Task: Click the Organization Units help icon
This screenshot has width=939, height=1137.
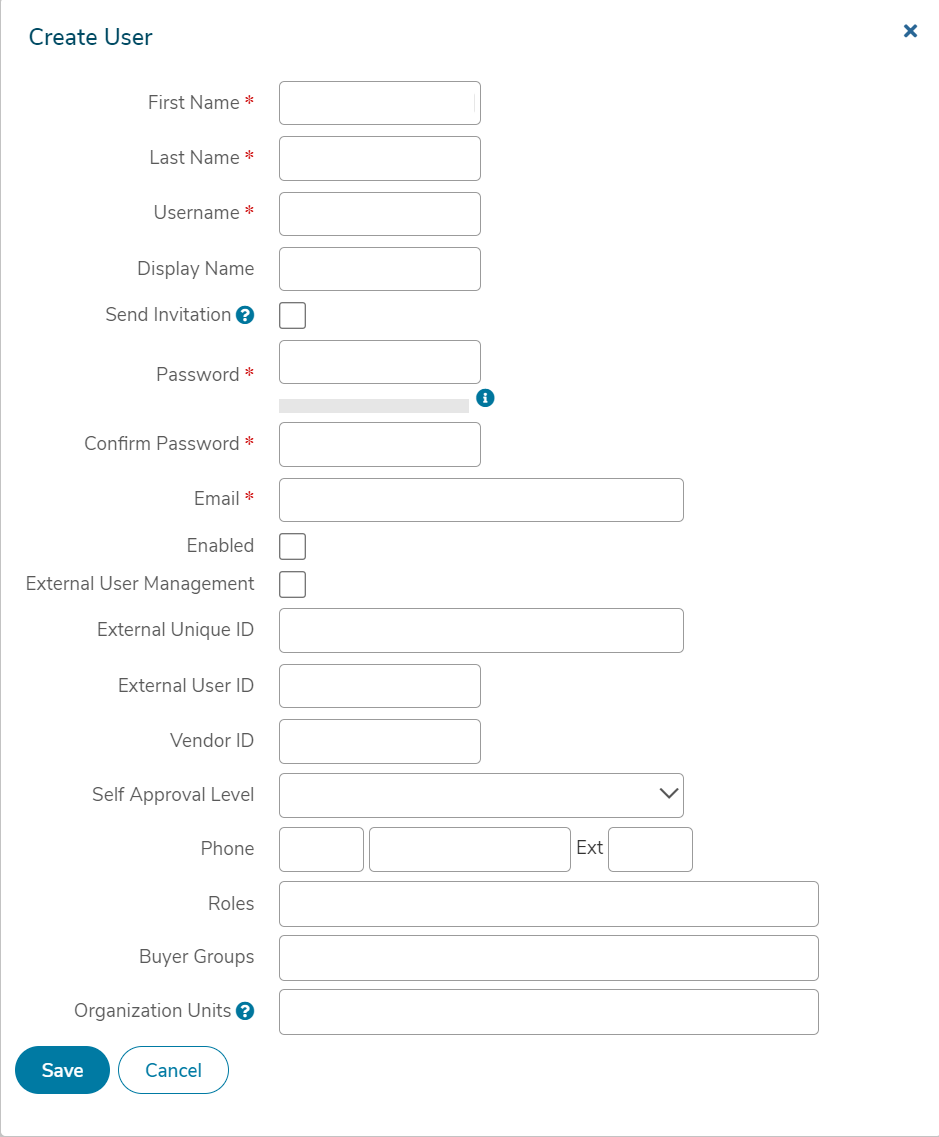Action: click(x=245, y=1011)
